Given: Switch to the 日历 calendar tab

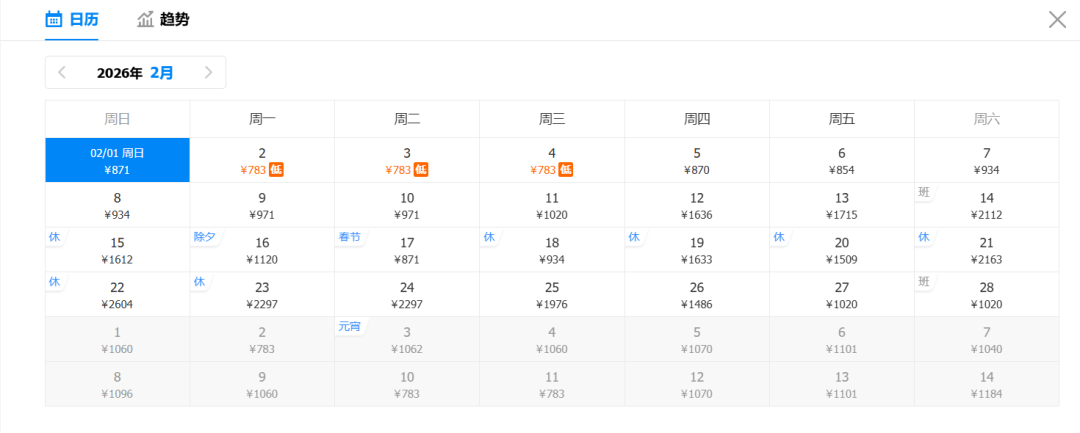Looking at the screenshot, I should click(x=71, y=19).
